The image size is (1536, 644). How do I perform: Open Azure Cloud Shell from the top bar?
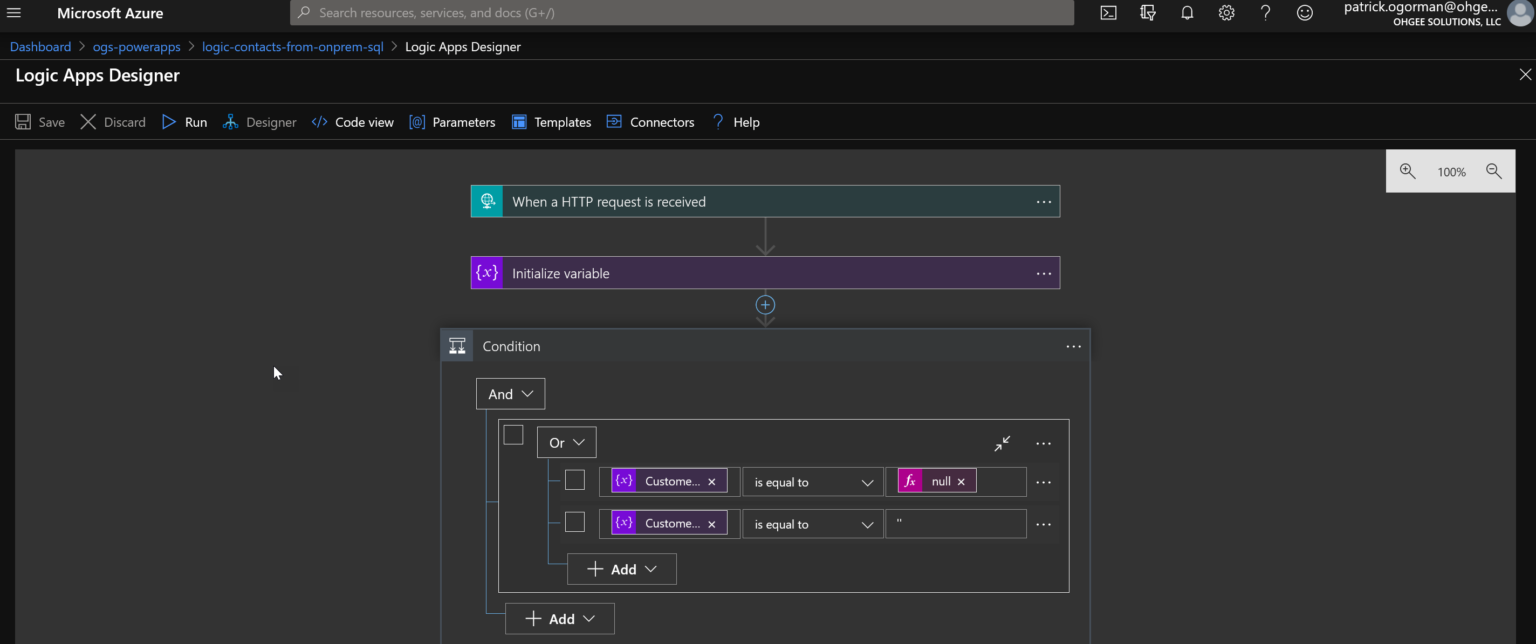pyautogui.click(x=1108, y=13)
